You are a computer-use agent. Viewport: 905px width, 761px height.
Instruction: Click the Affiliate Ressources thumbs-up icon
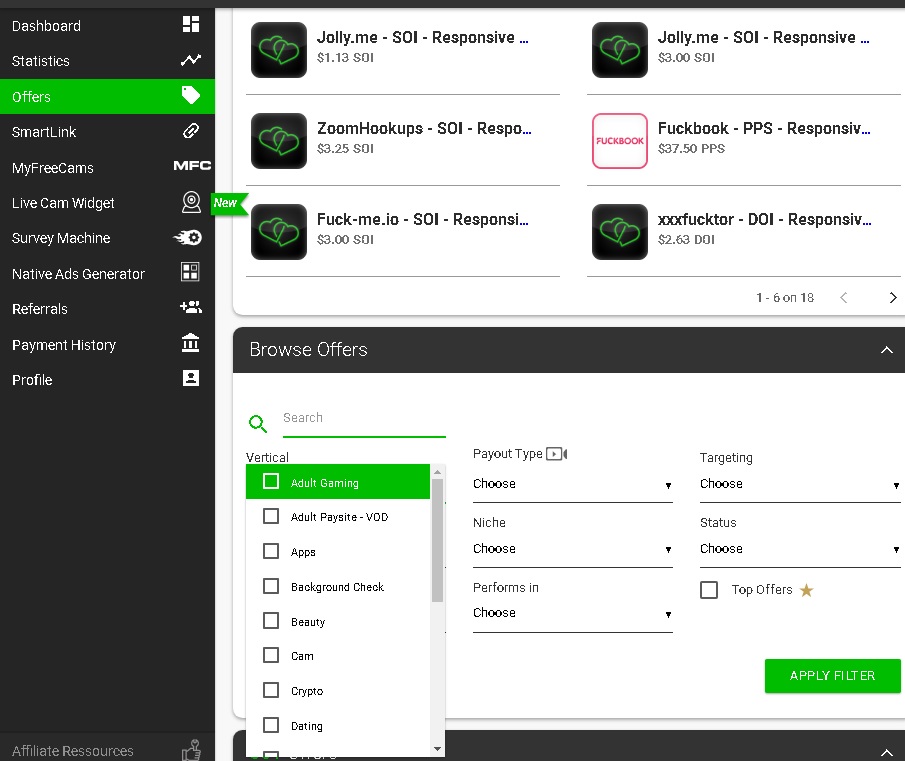pos(191,750)
